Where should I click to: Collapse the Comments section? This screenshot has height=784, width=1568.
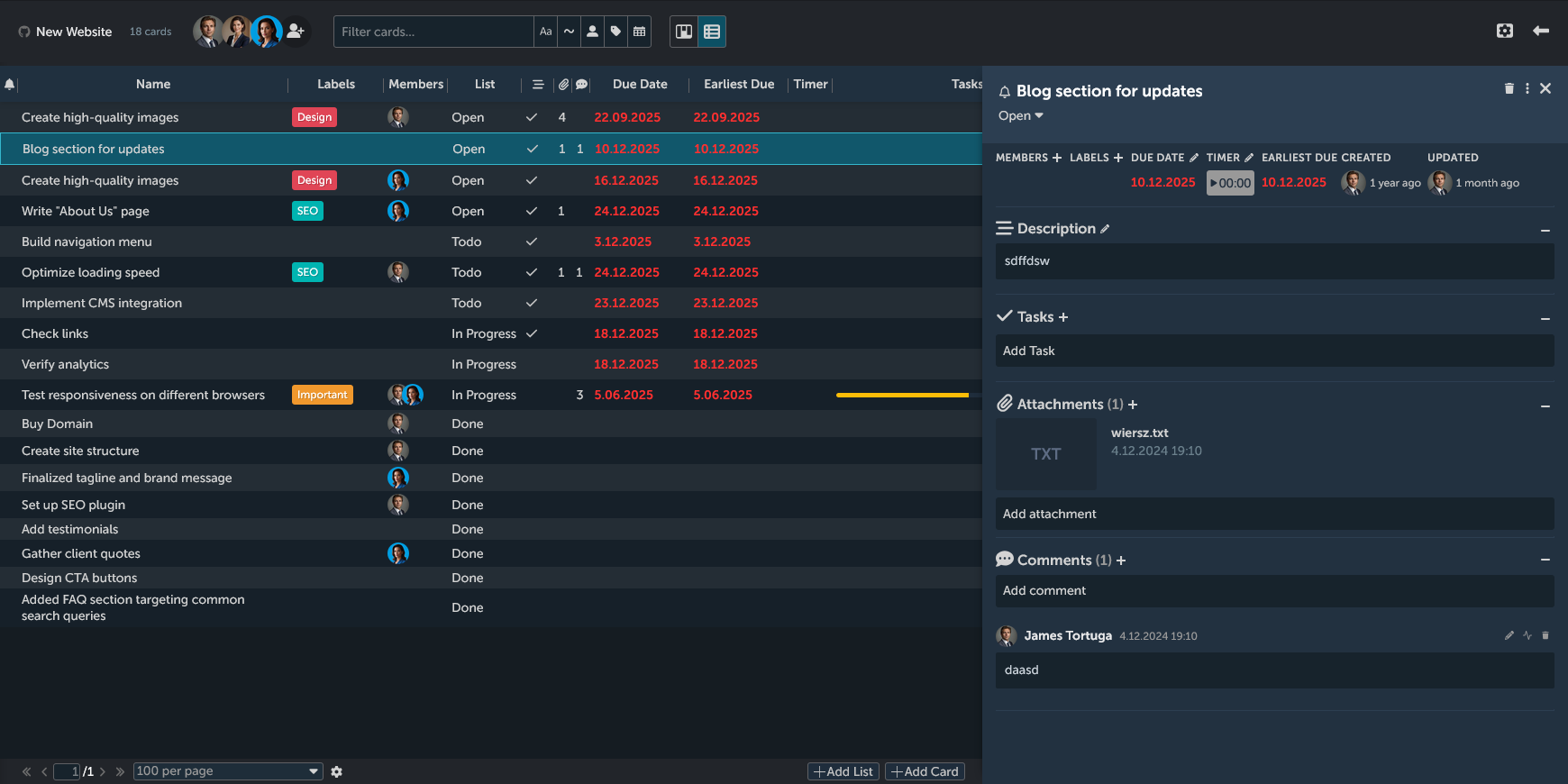[x=1545, y=560]
